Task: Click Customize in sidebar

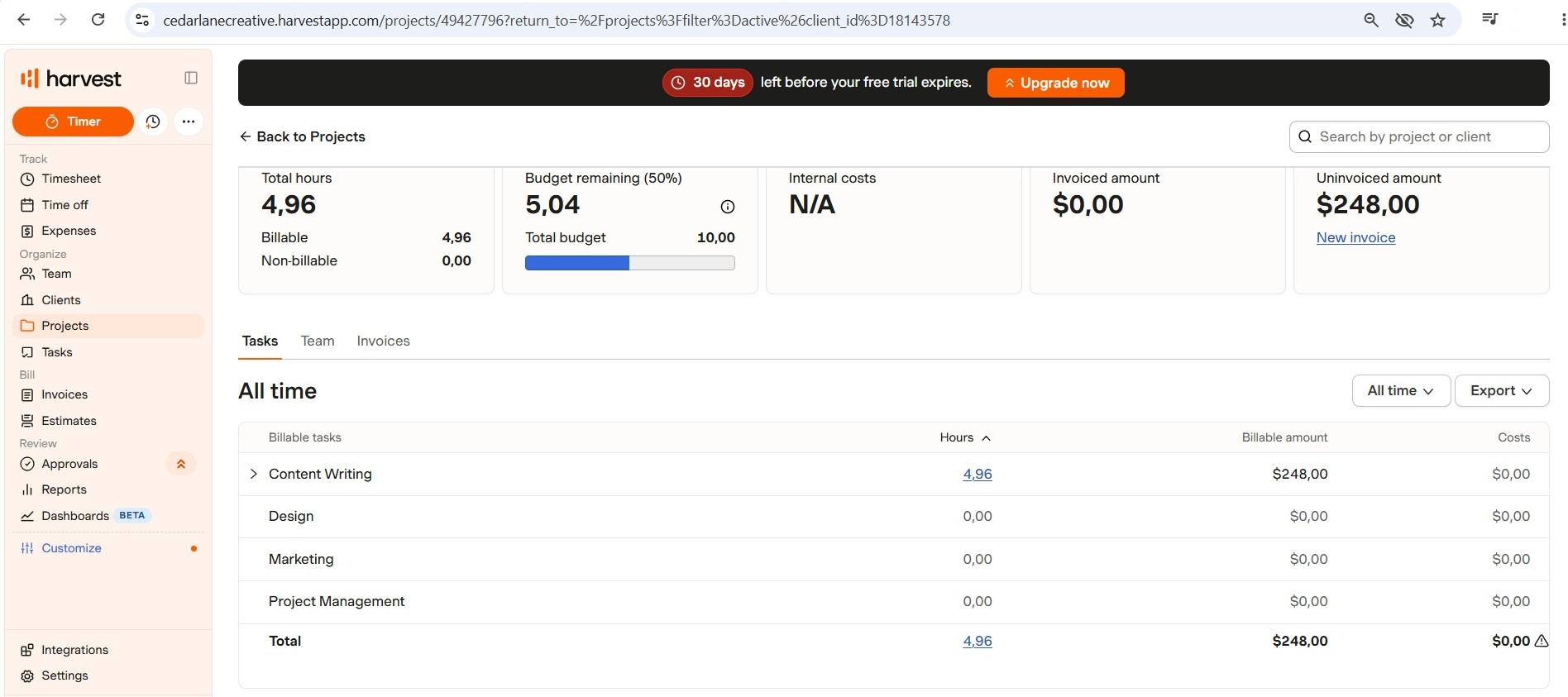Action: pyautogui.click(x=108, y=548)
